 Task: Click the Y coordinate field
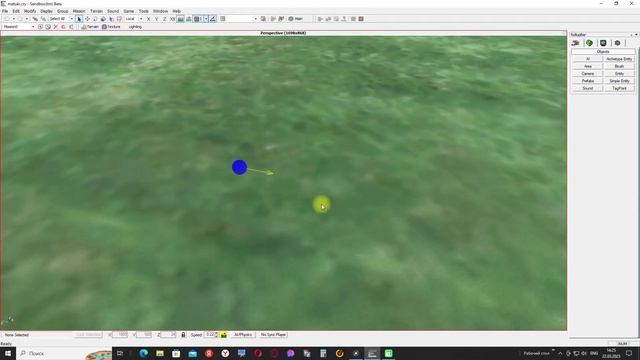144,335
